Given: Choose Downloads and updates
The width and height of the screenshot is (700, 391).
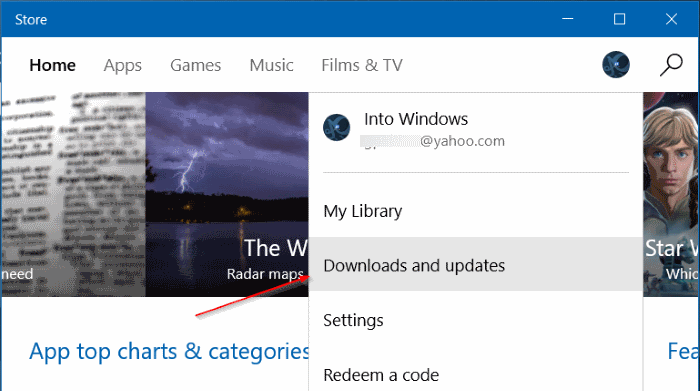Looking at the screenshot, I should point(475,264).
